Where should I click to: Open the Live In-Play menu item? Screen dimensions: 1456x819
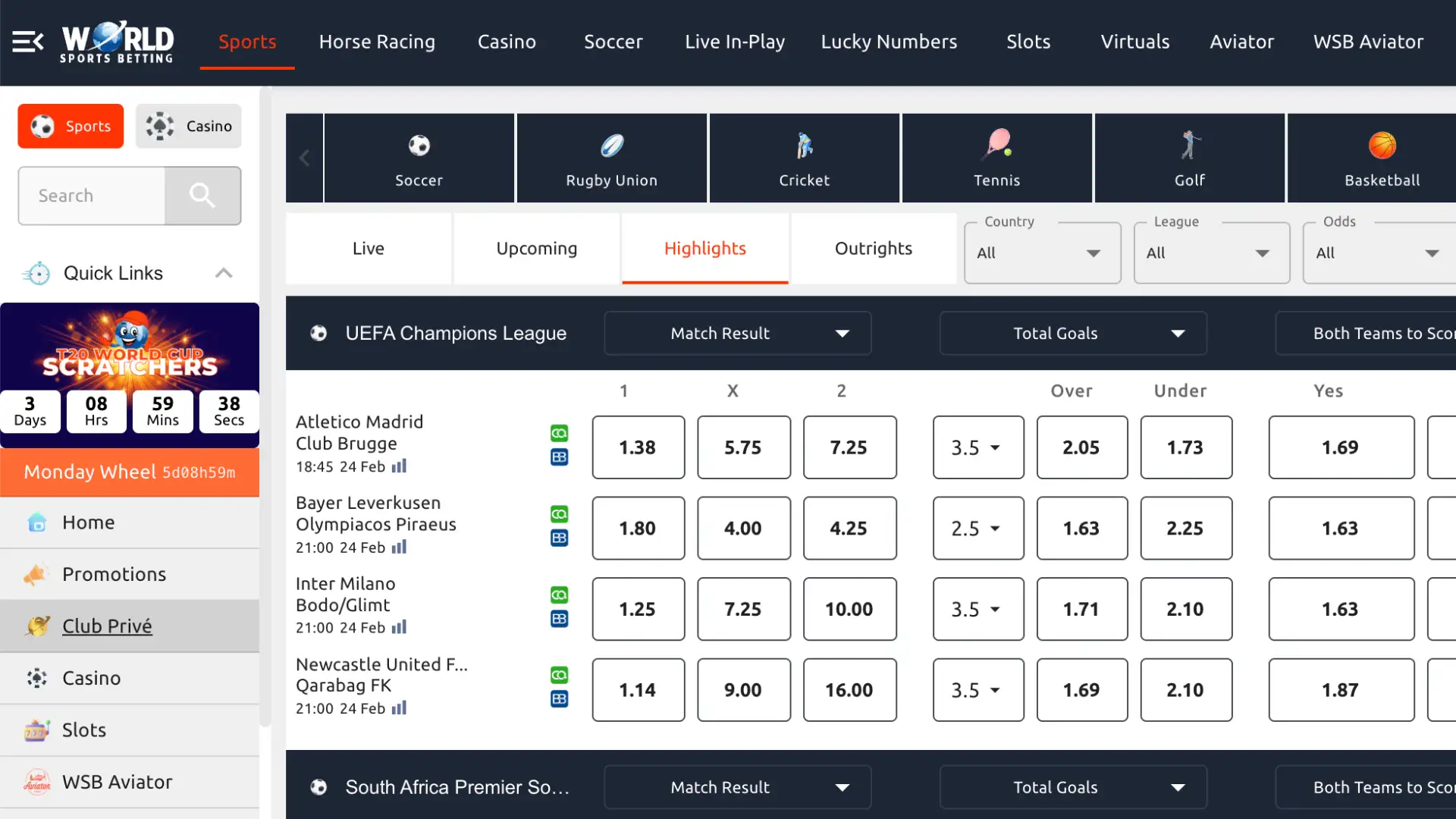tap(734, 42)
